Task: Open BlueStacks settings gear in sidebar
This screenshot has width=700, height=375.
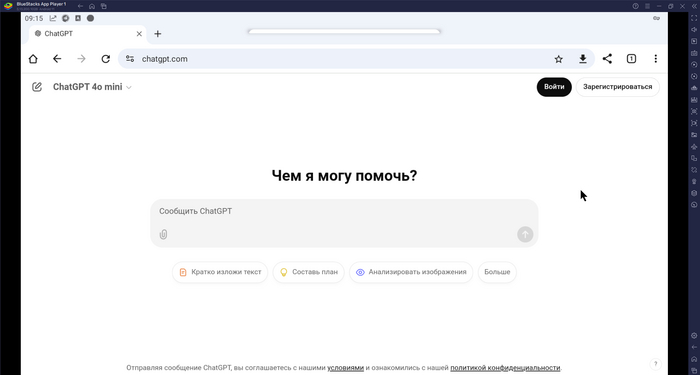Action: [x=694, y=336]
